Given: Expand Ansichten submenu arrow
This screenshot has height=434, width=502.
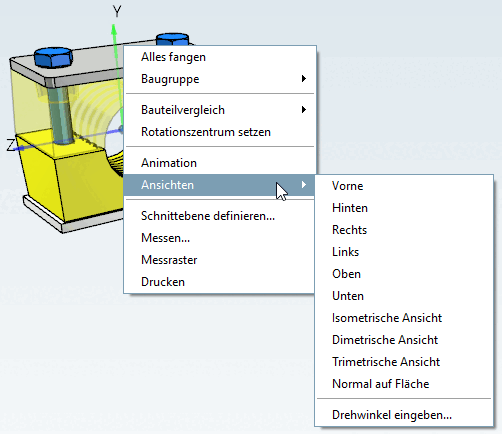Looking at the screenshot, I should [304, 184].
